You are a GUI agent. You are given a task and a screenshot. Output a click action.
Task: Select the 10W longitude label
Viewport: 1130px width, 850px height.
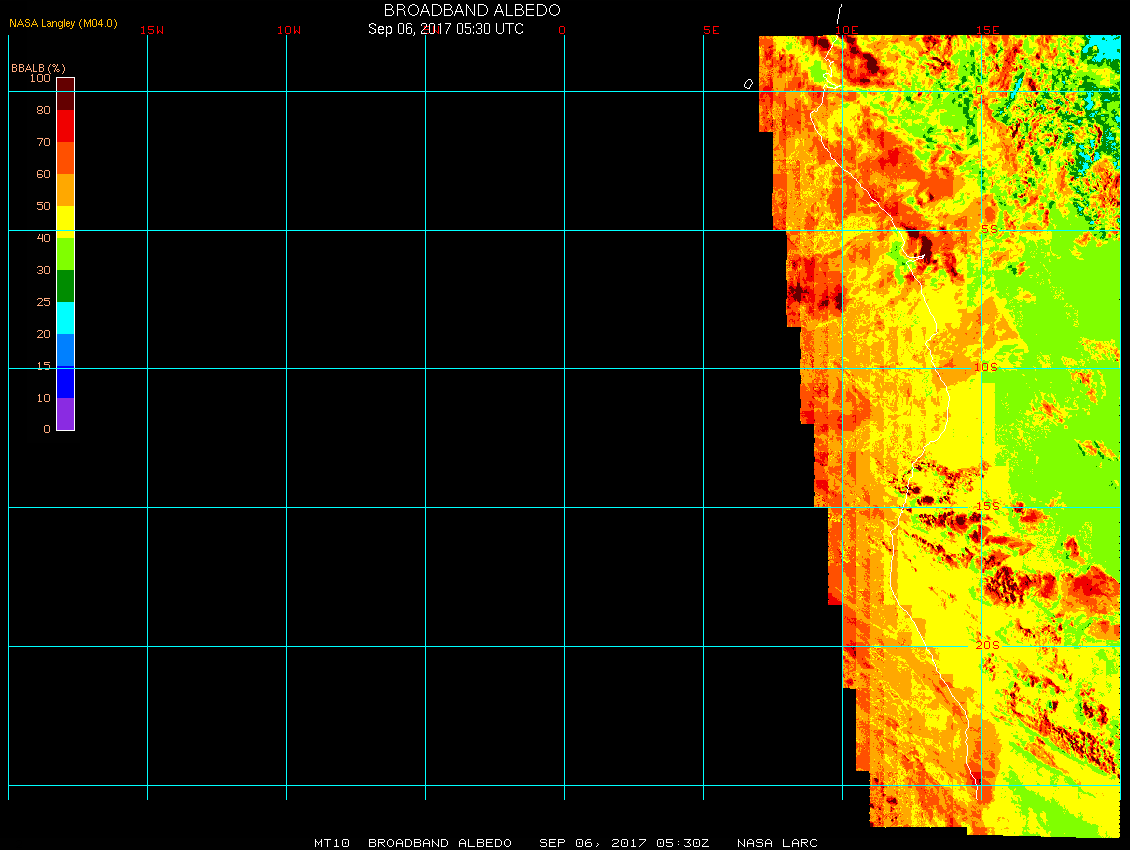coord(289,30)
